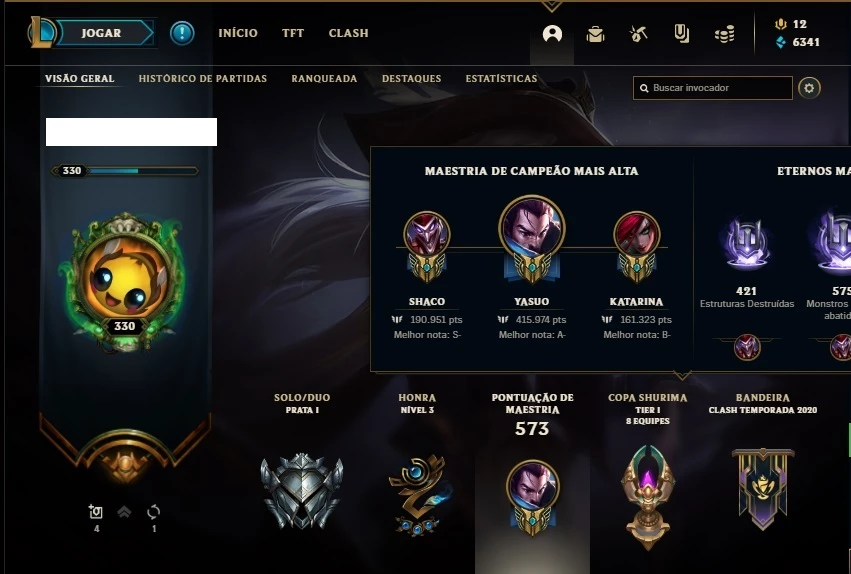Go to TFT in the top menu
The height and width of the screenshot is (574, 851).
coord(293,33)
